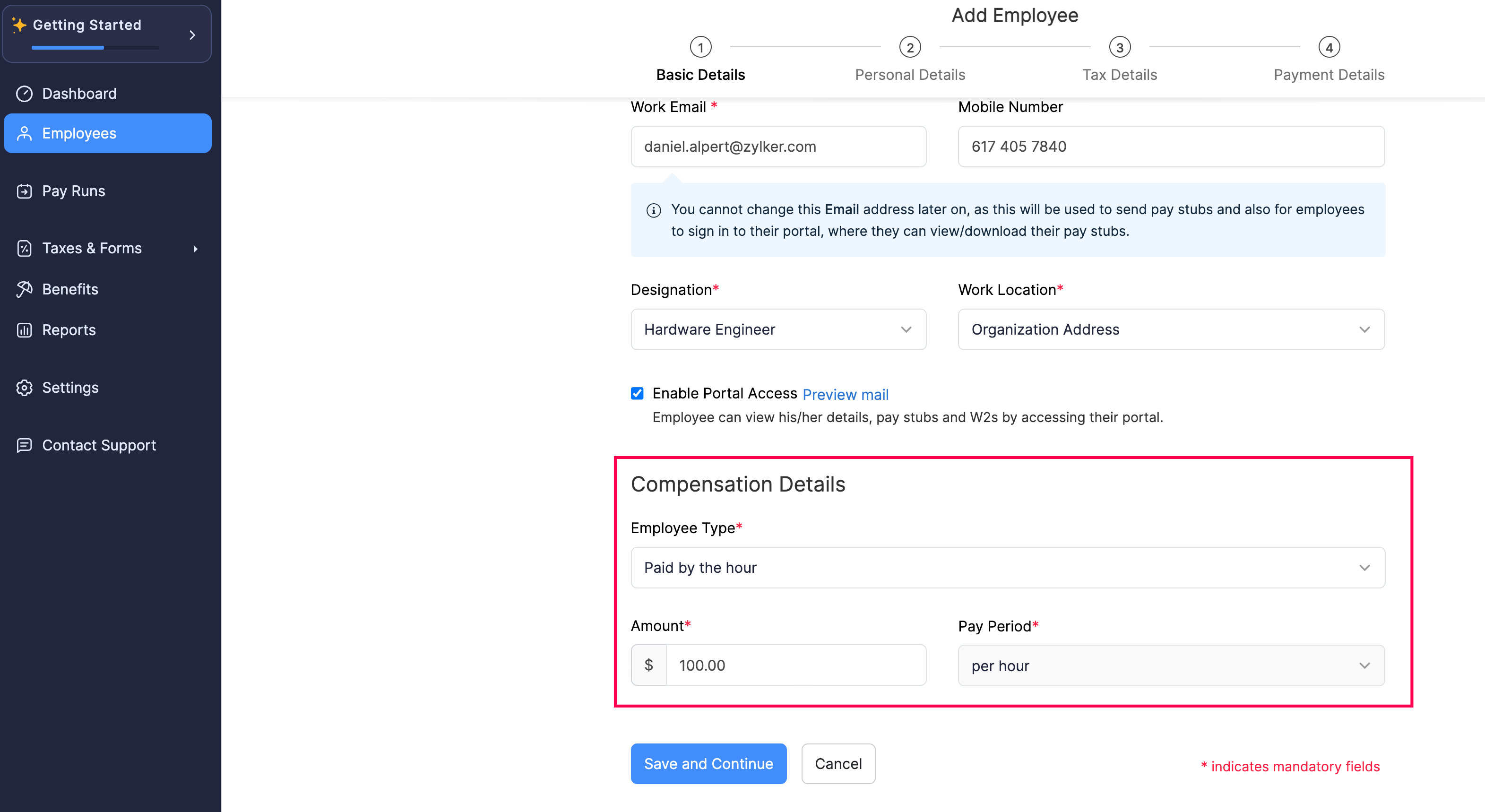Go to step 4 Payment Details
The width and height of the screenshot is (1485, 812).
pos(1329,48)
